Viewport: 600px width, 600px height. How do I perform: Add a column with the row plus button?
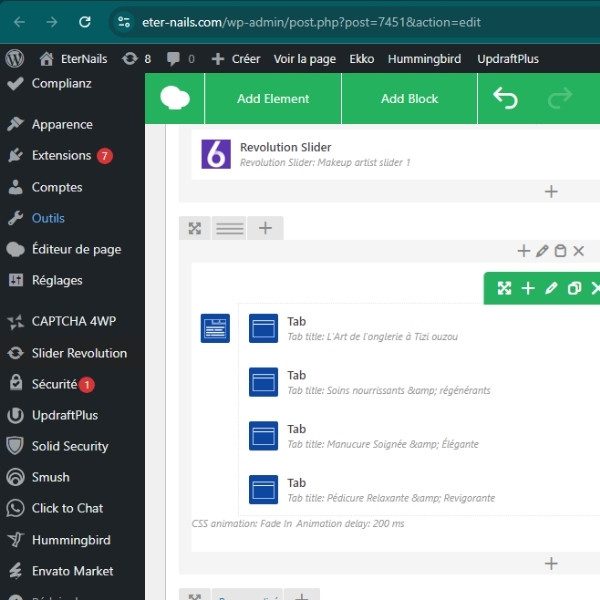coord(265,229)
